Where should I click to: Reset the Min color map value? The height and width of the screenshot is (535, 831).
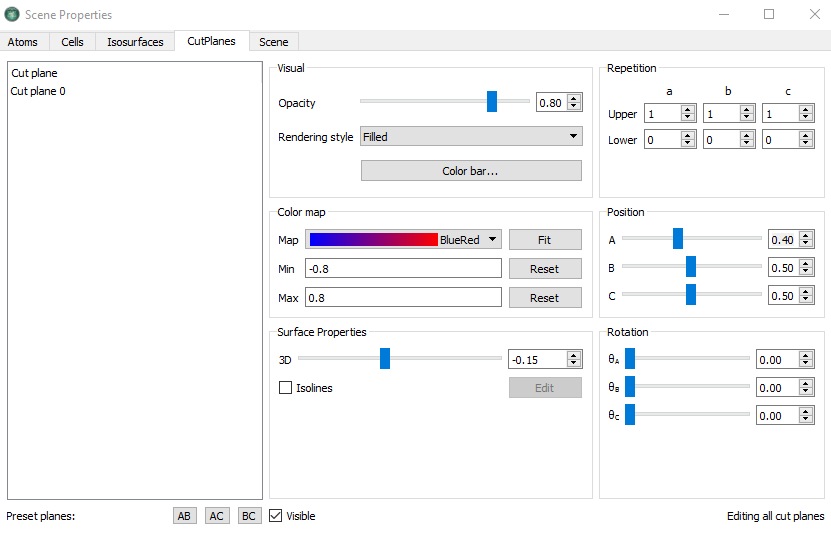point(545,269)
